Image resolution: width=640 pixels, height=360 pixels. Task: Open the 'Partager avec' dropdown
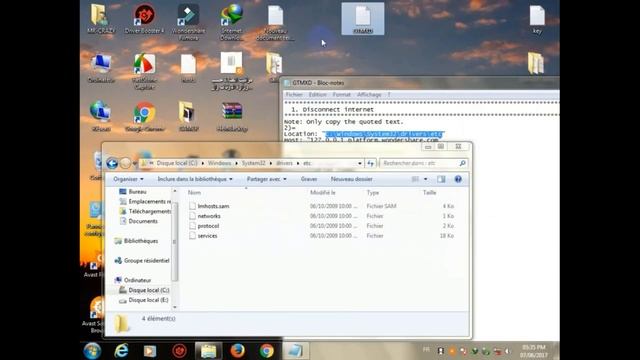pyautogui.click(x=267, y=179)
